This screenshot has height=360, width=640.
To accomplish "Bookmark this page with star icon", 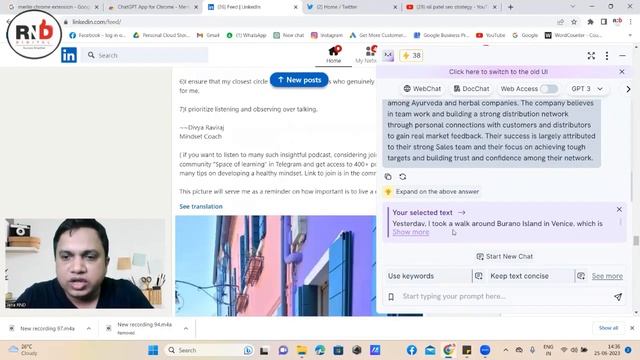I will (x=574, y=22).
